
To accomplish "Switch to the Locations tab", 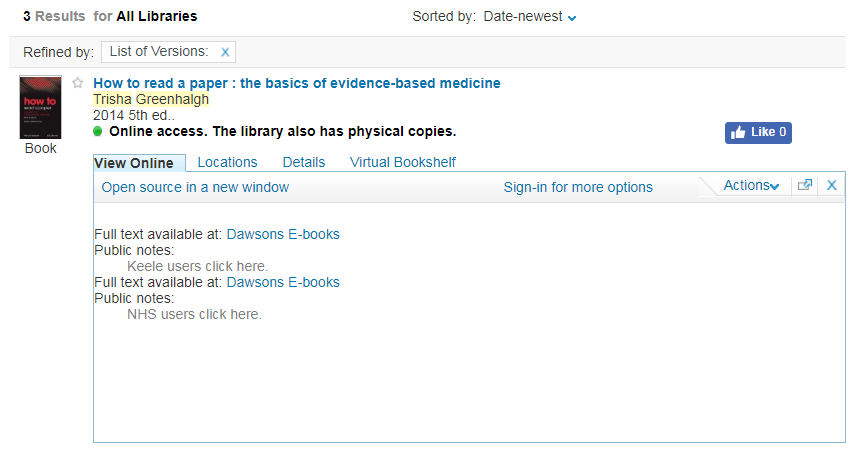I will click(x=227, y=162).
